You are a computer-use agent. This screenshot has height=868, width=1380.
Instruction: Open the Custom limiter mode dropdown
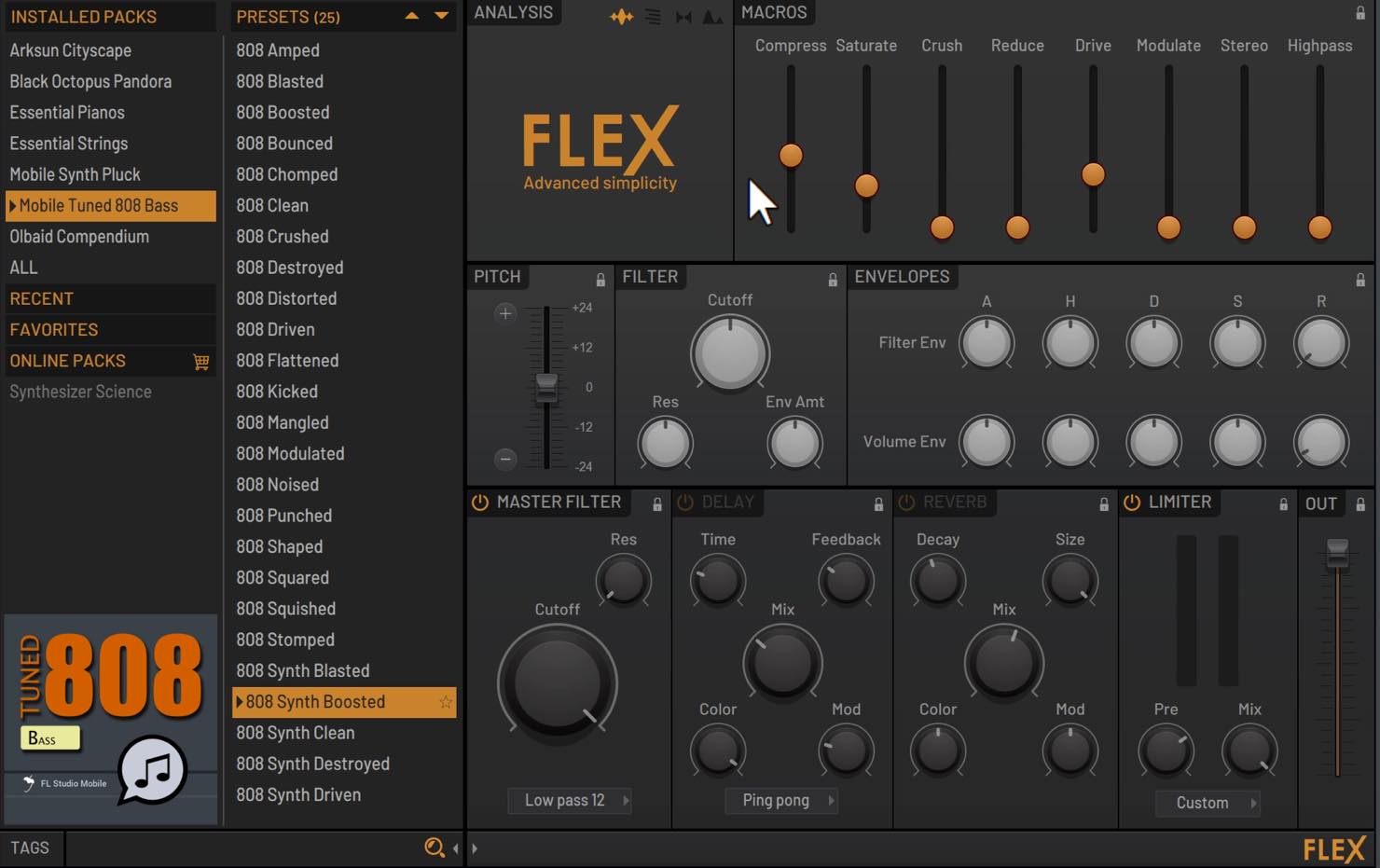pyautogui.click(x=1207, y=803)
